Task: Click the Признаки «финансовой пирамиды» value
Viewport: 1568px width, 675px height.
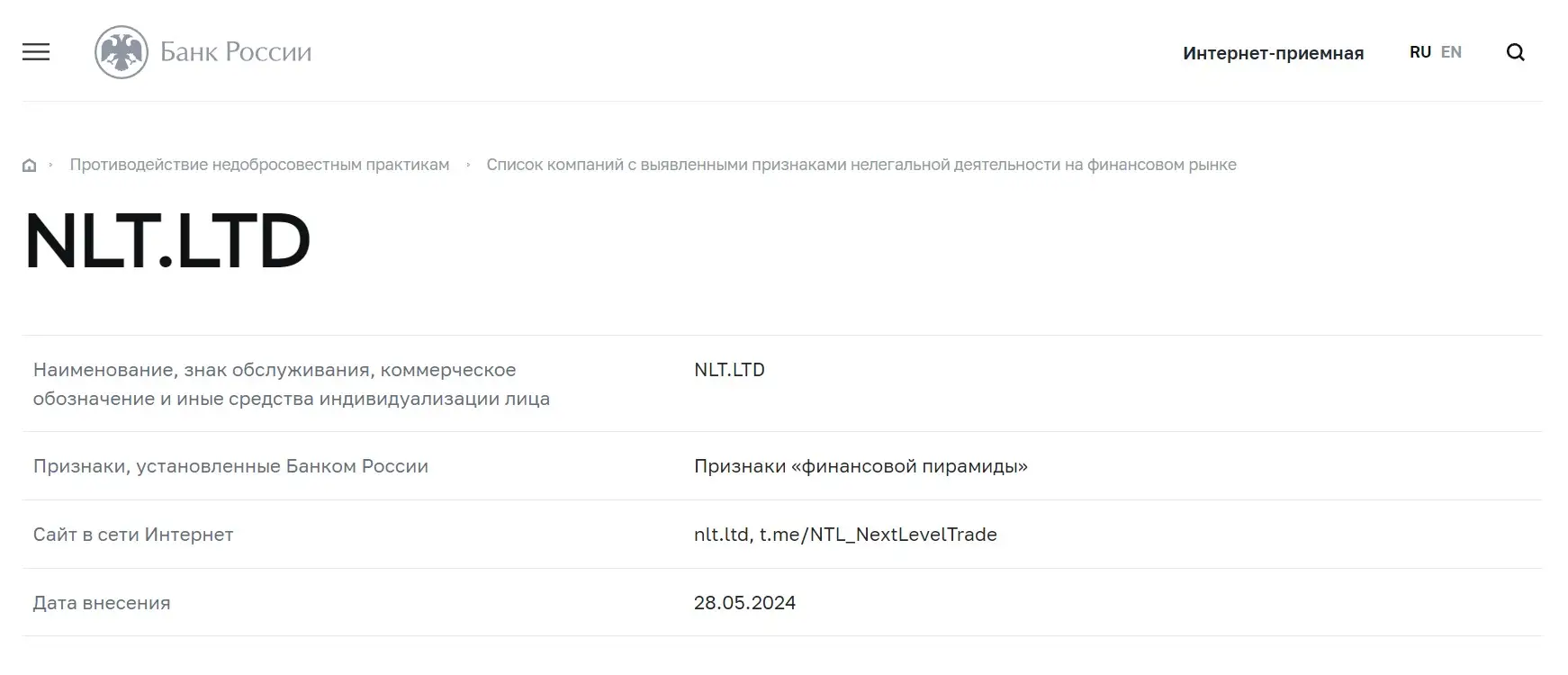Action: click(x=861, y=466)
